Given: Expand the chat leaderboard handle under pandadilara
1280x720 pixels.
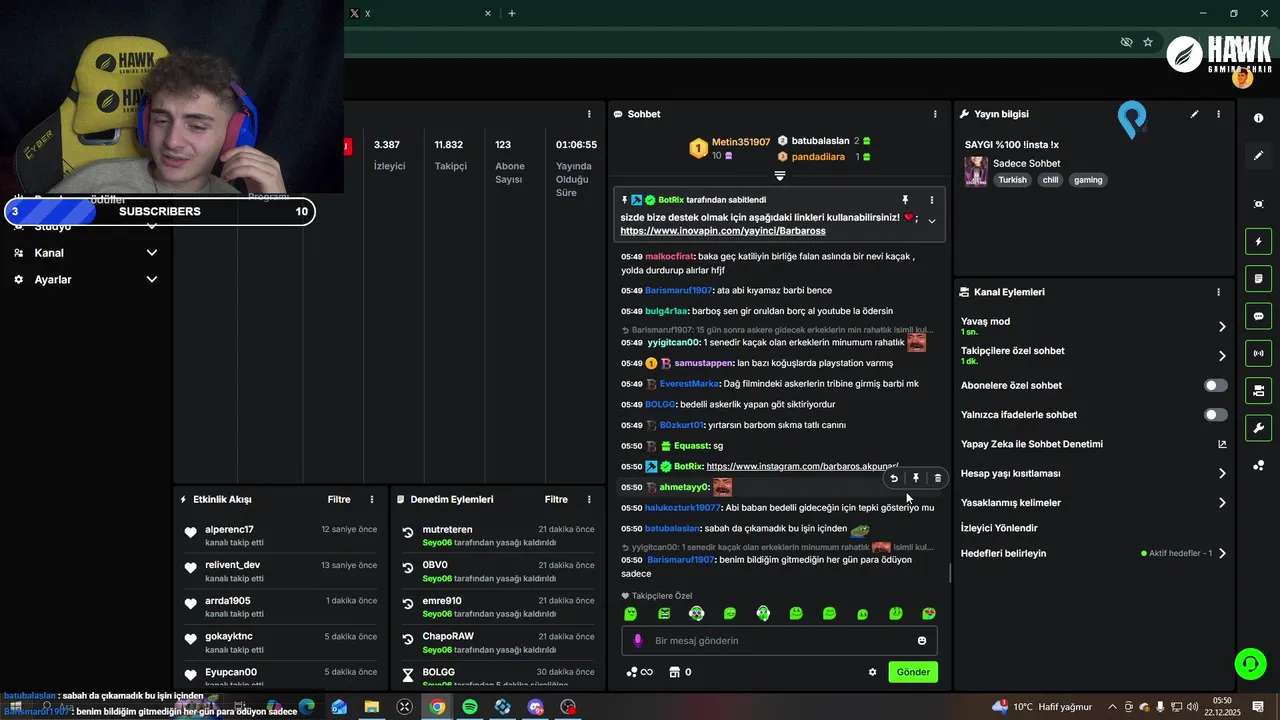Looking at the screenshot, I should click(x=780, y=176).
